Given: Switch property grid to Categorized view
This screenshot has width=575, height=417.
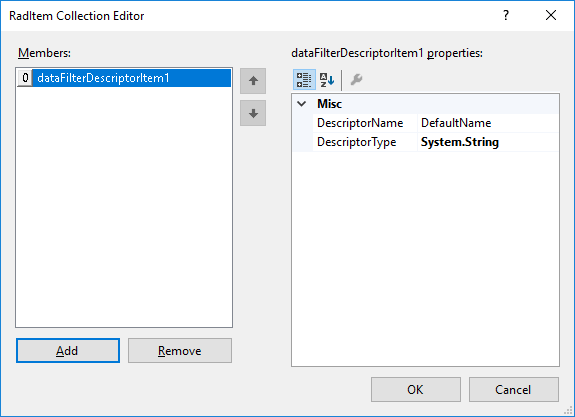Looking at the screenshot, I should pyautogui.click(x=304, y=80).
